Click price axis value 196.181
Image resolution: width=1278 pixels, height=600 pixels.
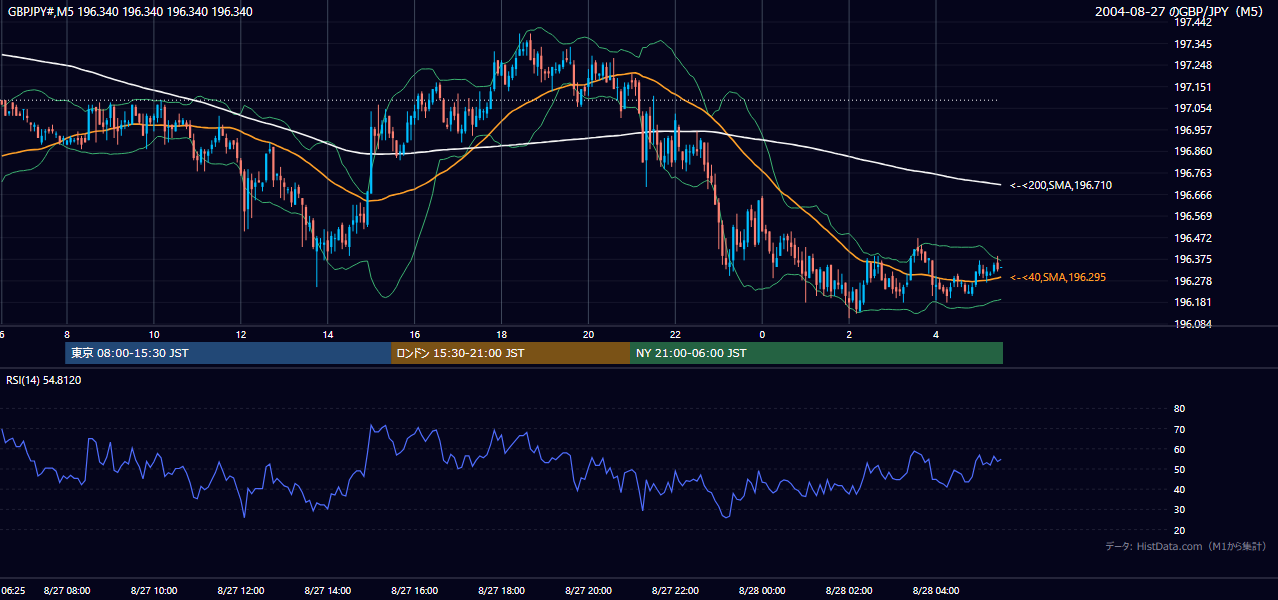point(1192,302)
